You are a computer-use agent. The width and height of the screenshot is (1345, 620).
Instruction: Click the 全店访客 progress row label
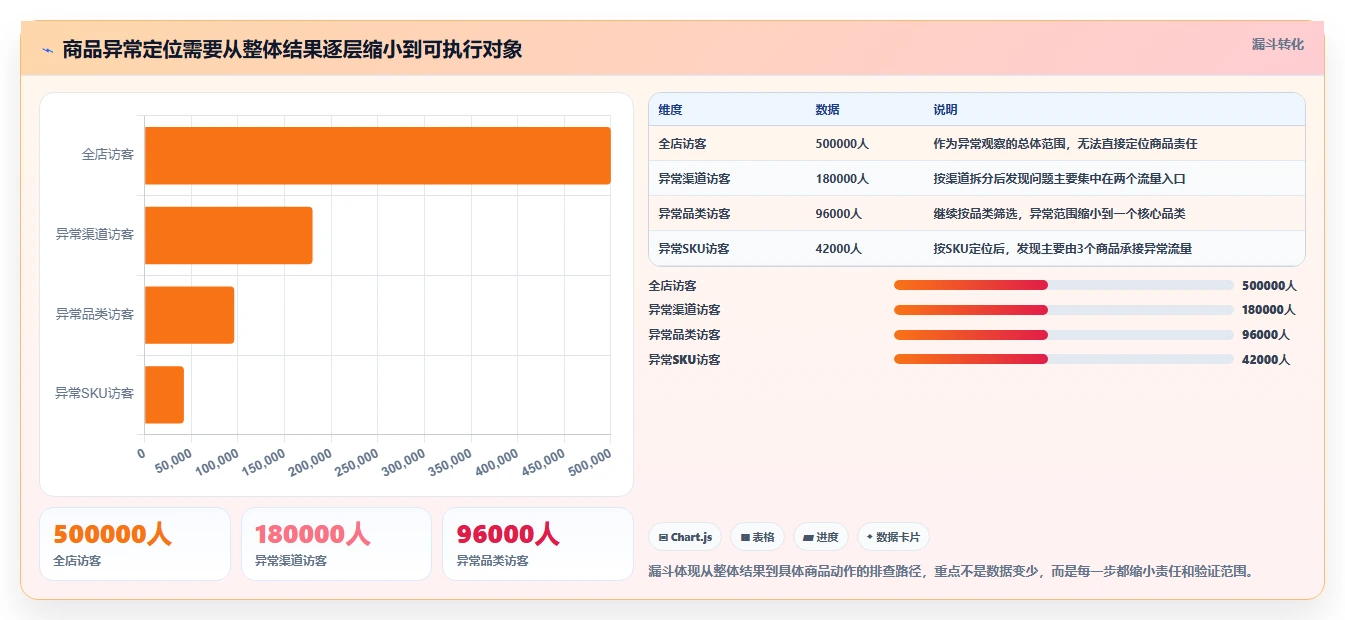(x=673, y=286)
